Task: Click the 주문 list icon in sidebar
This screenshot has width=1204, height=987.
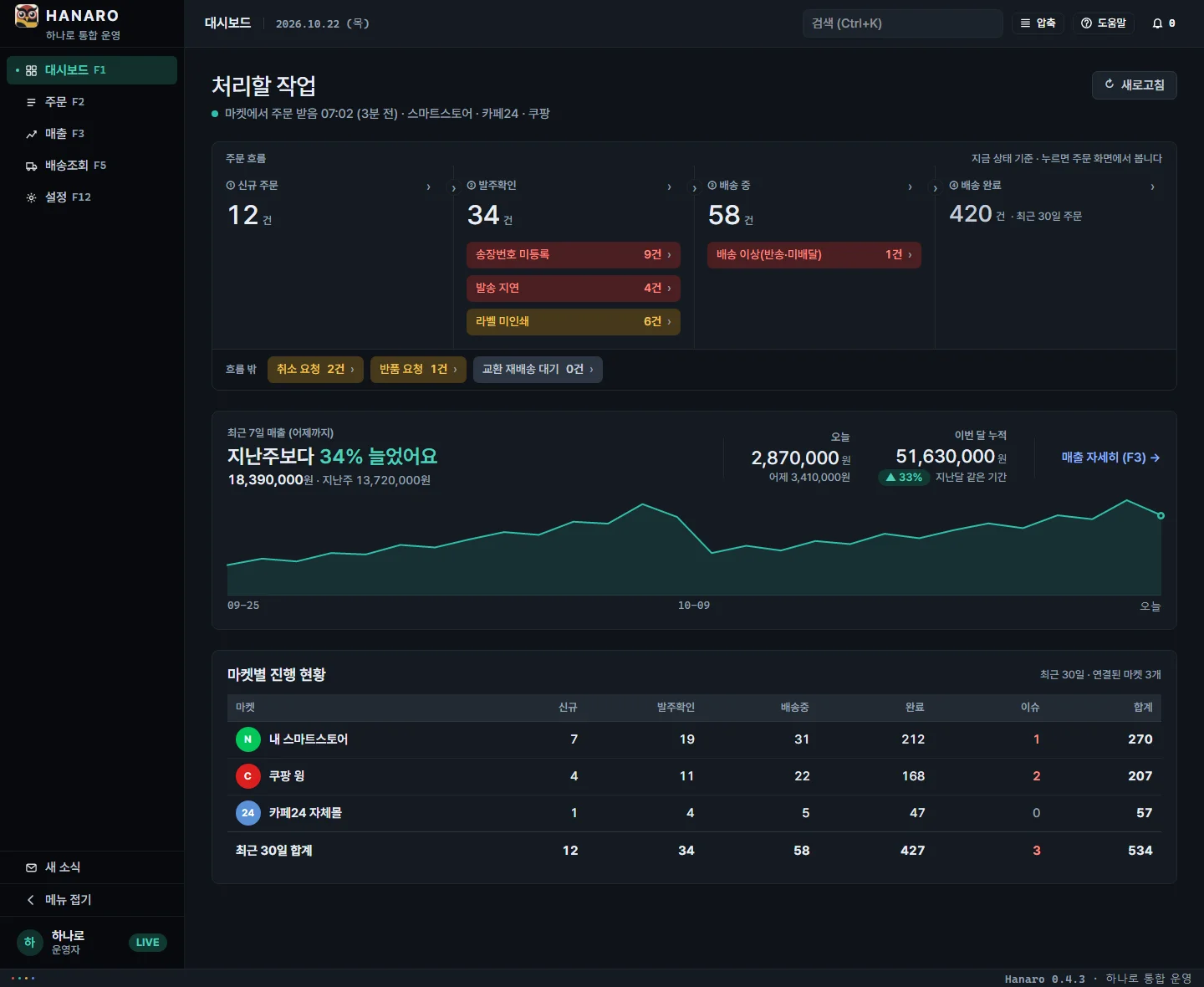Action: point(31,102)
